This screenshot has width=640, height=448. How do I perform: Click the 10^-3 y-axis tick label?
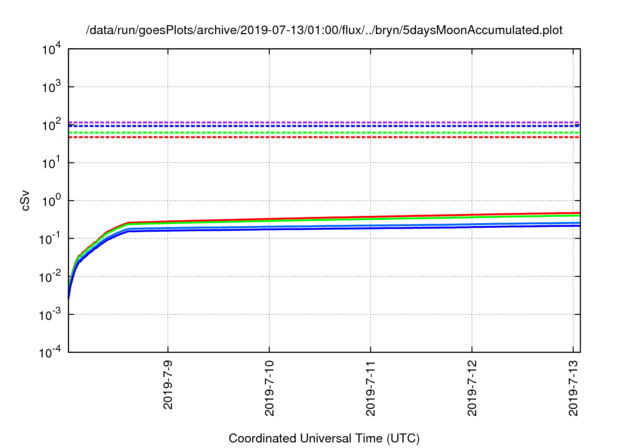[x=51, y=314]
